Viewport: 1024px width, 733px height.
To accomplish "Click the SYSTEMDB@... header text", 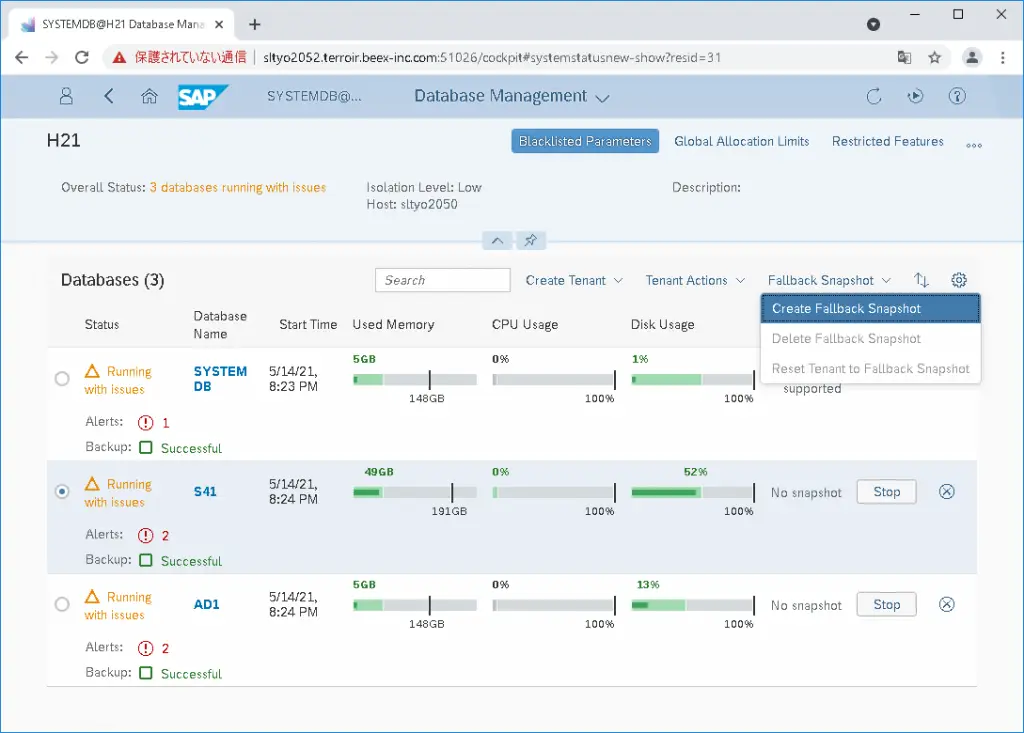I will pos(313,97).
